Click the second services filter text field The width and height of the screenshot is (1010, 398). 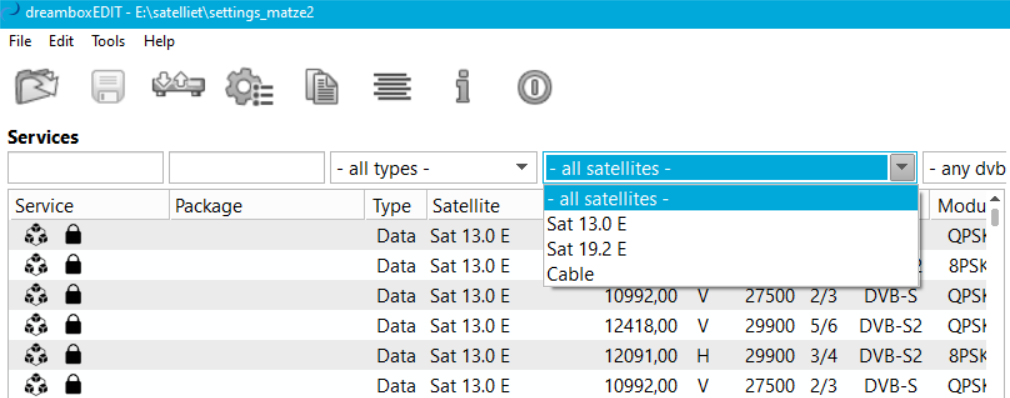coord(247,168)
